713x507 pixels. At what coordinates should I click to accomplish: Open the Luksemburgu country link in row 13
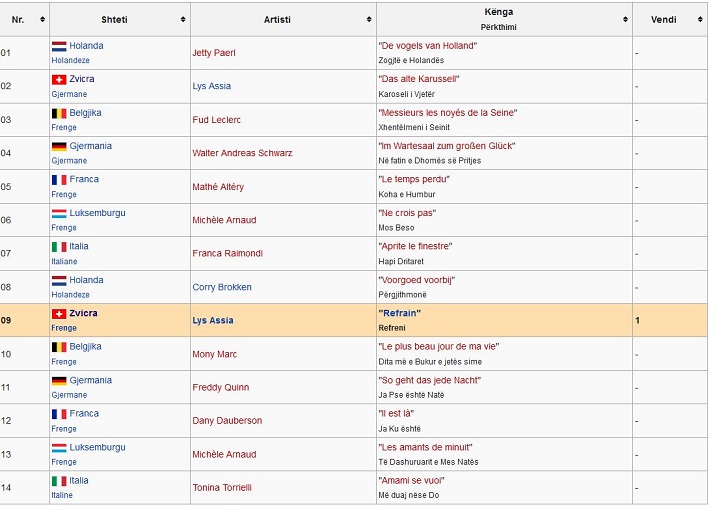[97, 447]
